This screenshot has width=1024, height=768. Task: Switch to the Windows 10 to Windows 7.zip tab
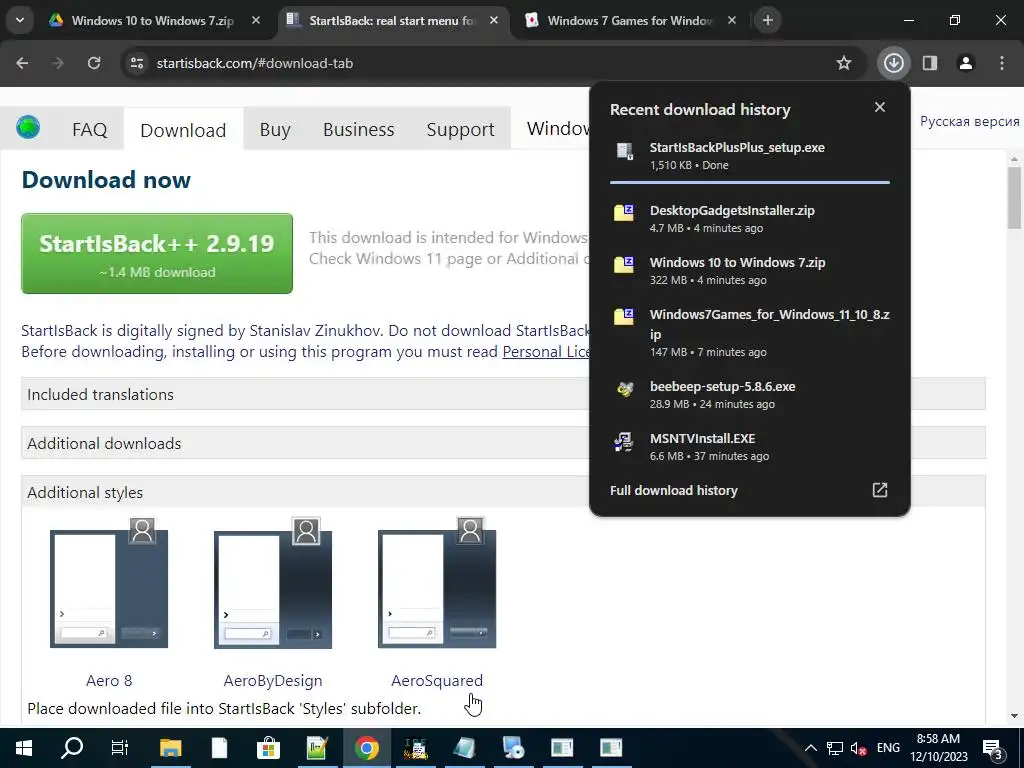(x=155, y=20)
